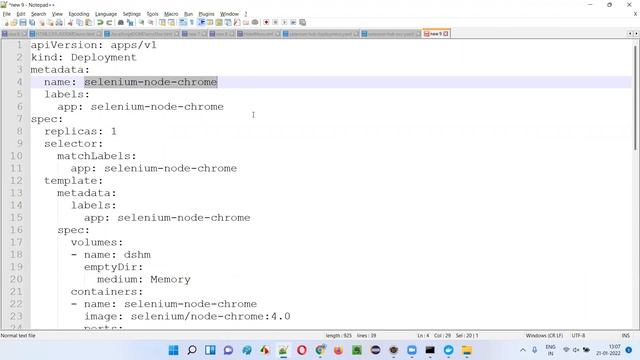This screenshot has height=360, width=640.
Task: Open the Plugins menu
Action: click(x=206, y=14)
